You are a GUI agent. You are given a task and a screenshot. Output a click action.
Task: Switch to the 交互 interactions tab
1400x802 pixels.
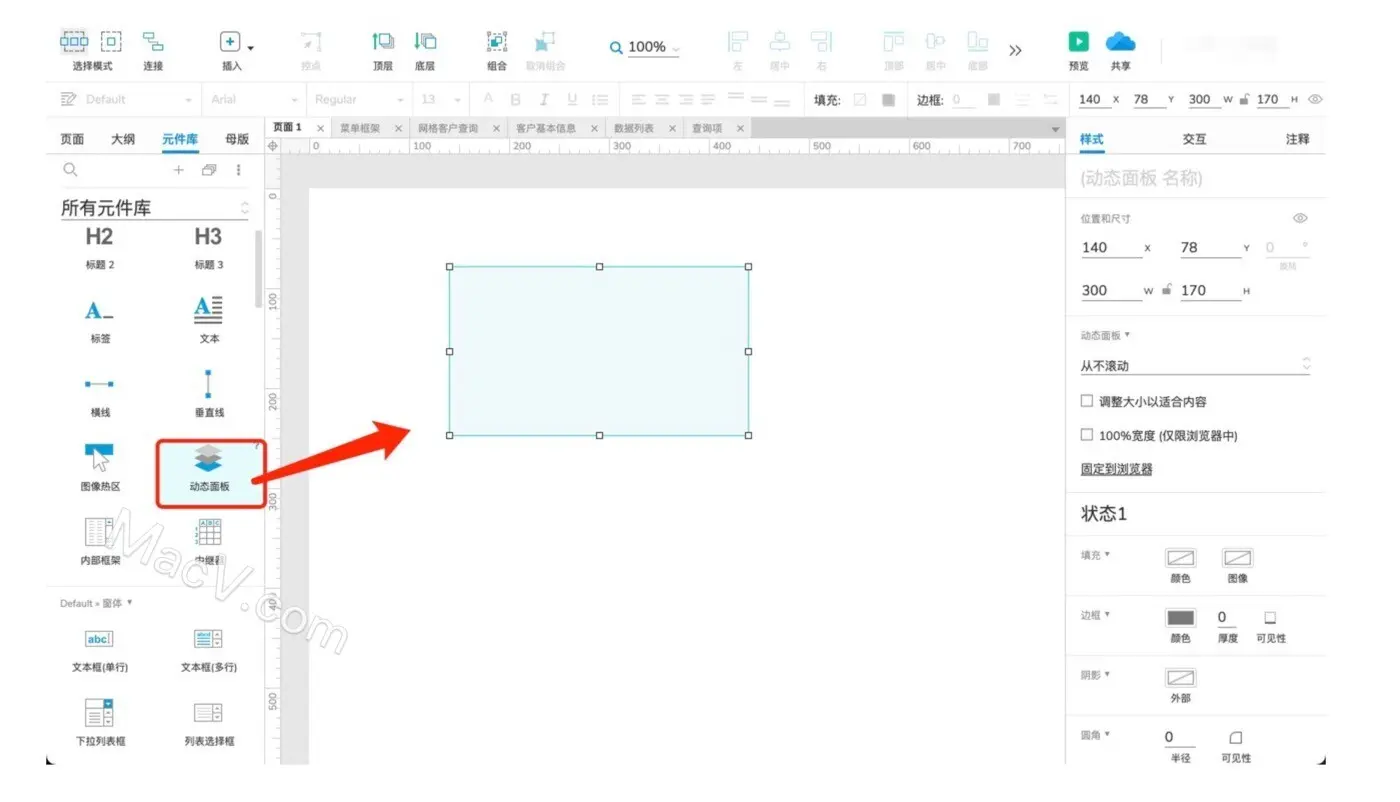pyautogui.click(x=1194, y=139)
